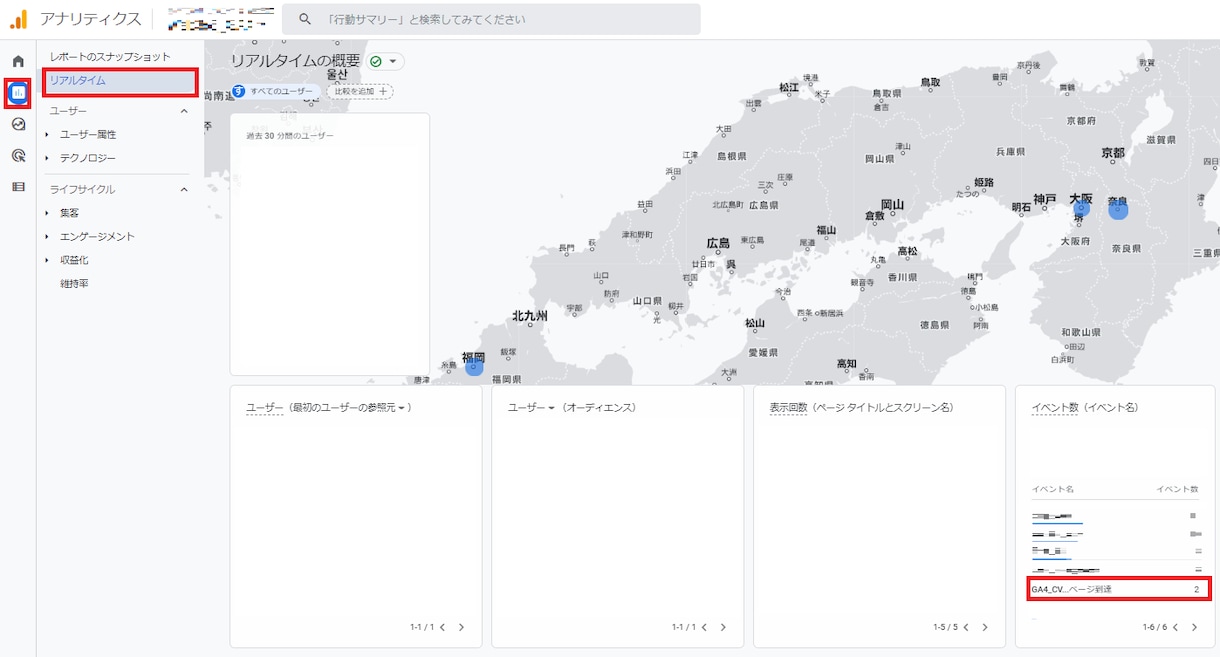Collapse the ユーザー sidebar section

tap(184, 111)
